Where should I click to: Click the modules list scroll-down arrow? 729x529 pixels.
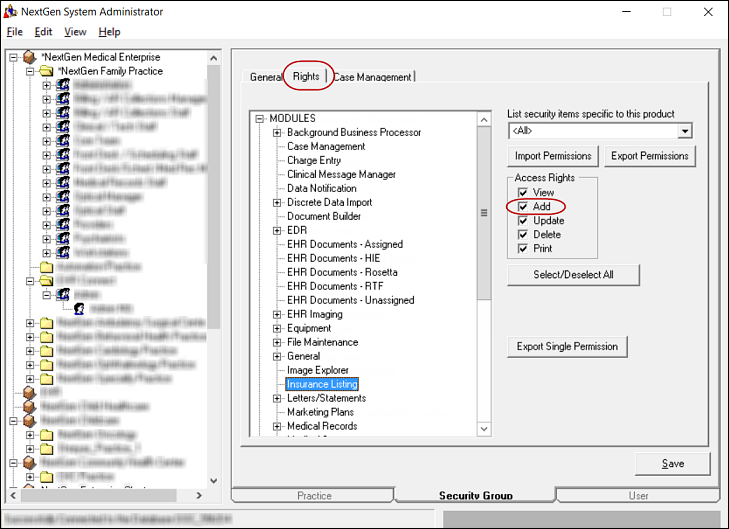pos(484,429)
